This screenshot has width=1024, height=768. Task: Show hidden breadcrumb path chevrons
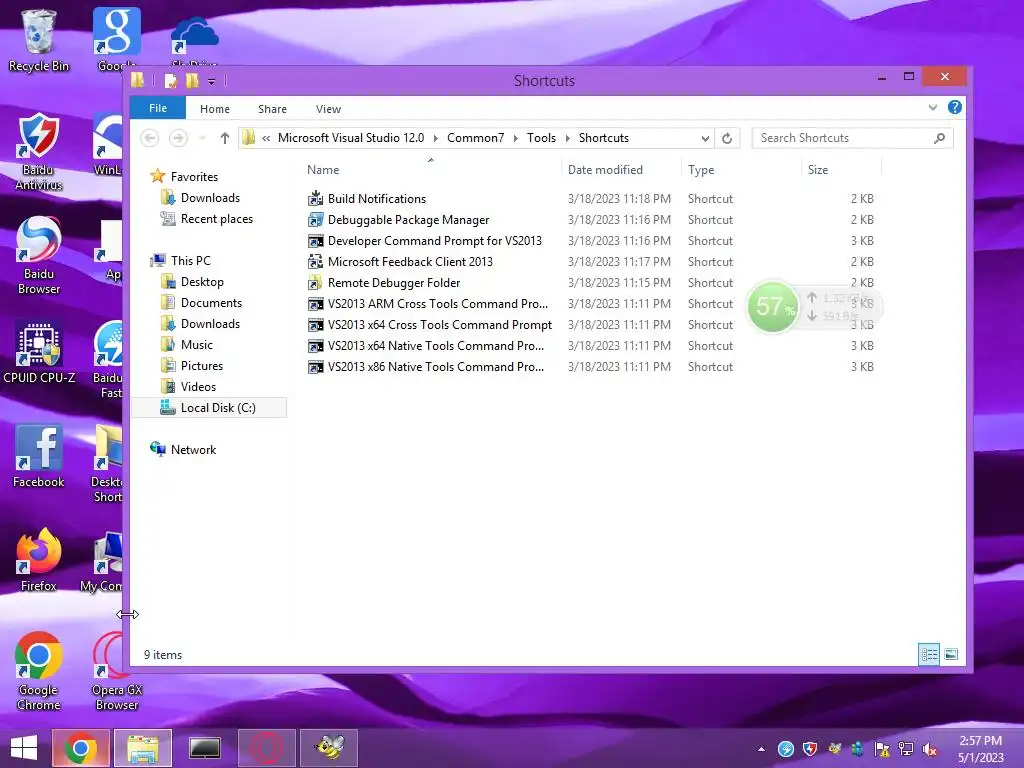(x=266, y=138)
